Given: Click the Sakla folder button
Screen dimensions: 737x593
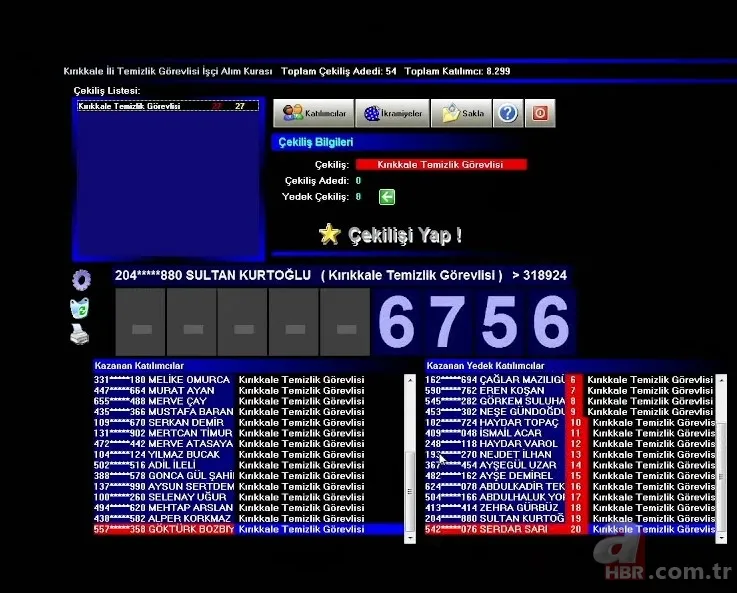Looking at the screenshot, I should pyautogui.click(x=463, y=113).
